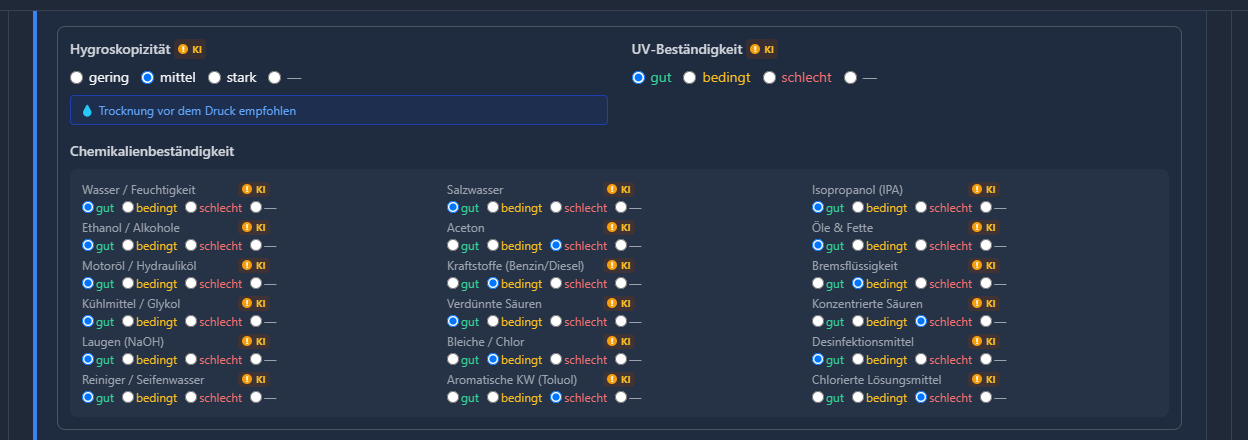Click the water drop icon in drying hint
1248x440 pixels.
87,111
